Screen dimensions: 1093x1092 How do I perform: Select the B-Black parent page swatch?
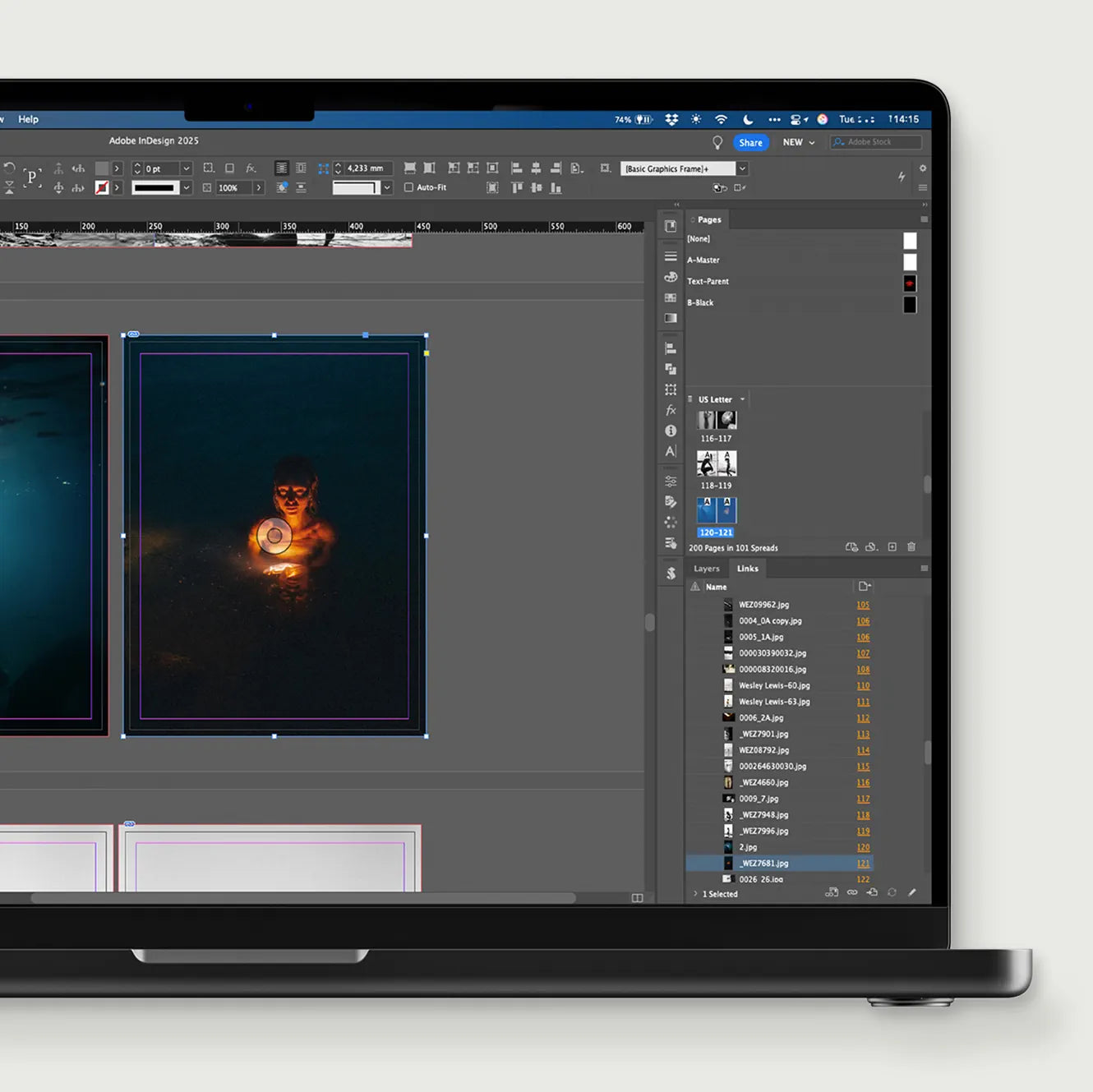(910, 304)
